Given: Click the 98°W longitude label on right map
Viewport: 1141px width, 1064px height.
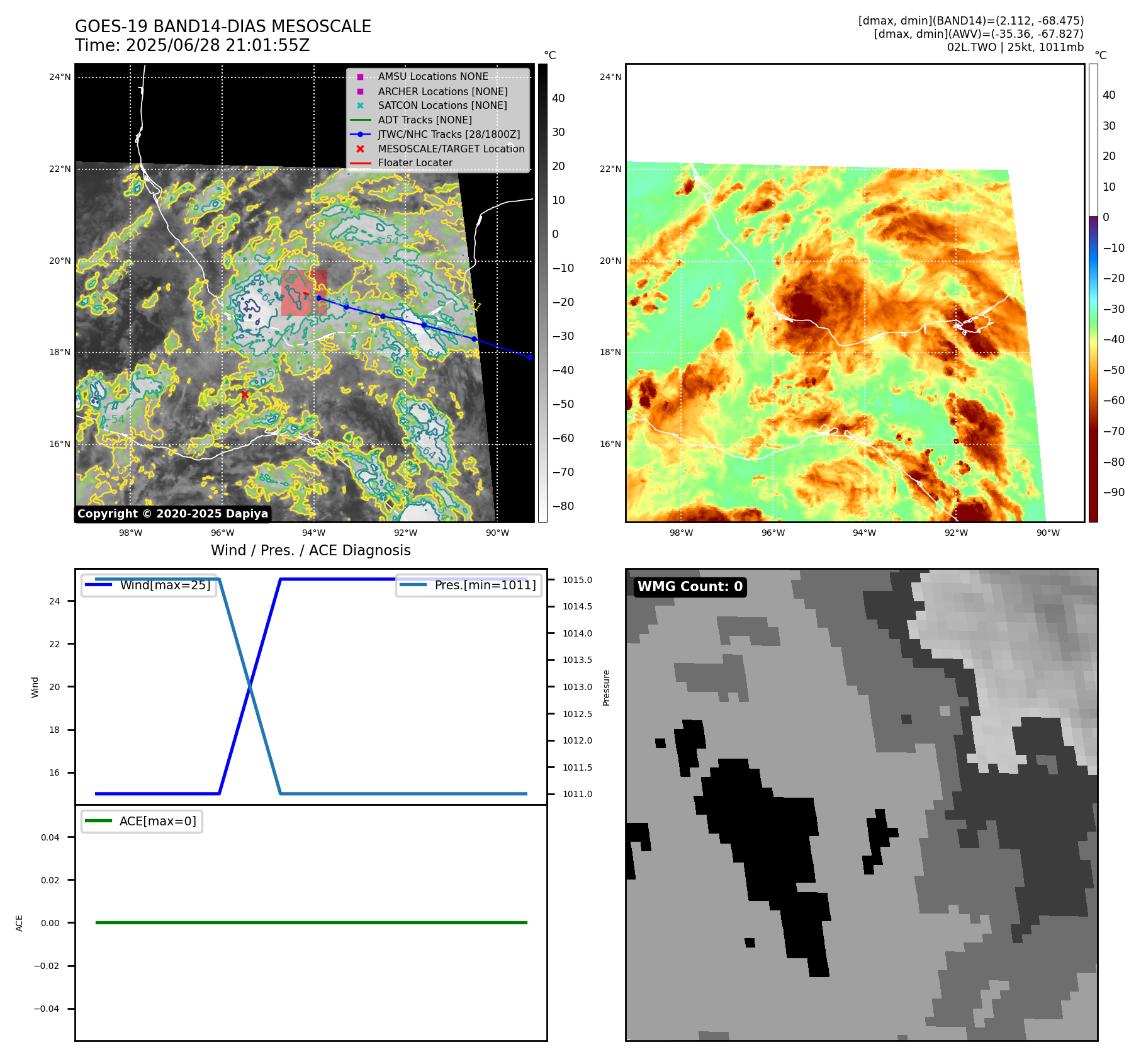Looking at the screenshot, I should tap(681, 533).
